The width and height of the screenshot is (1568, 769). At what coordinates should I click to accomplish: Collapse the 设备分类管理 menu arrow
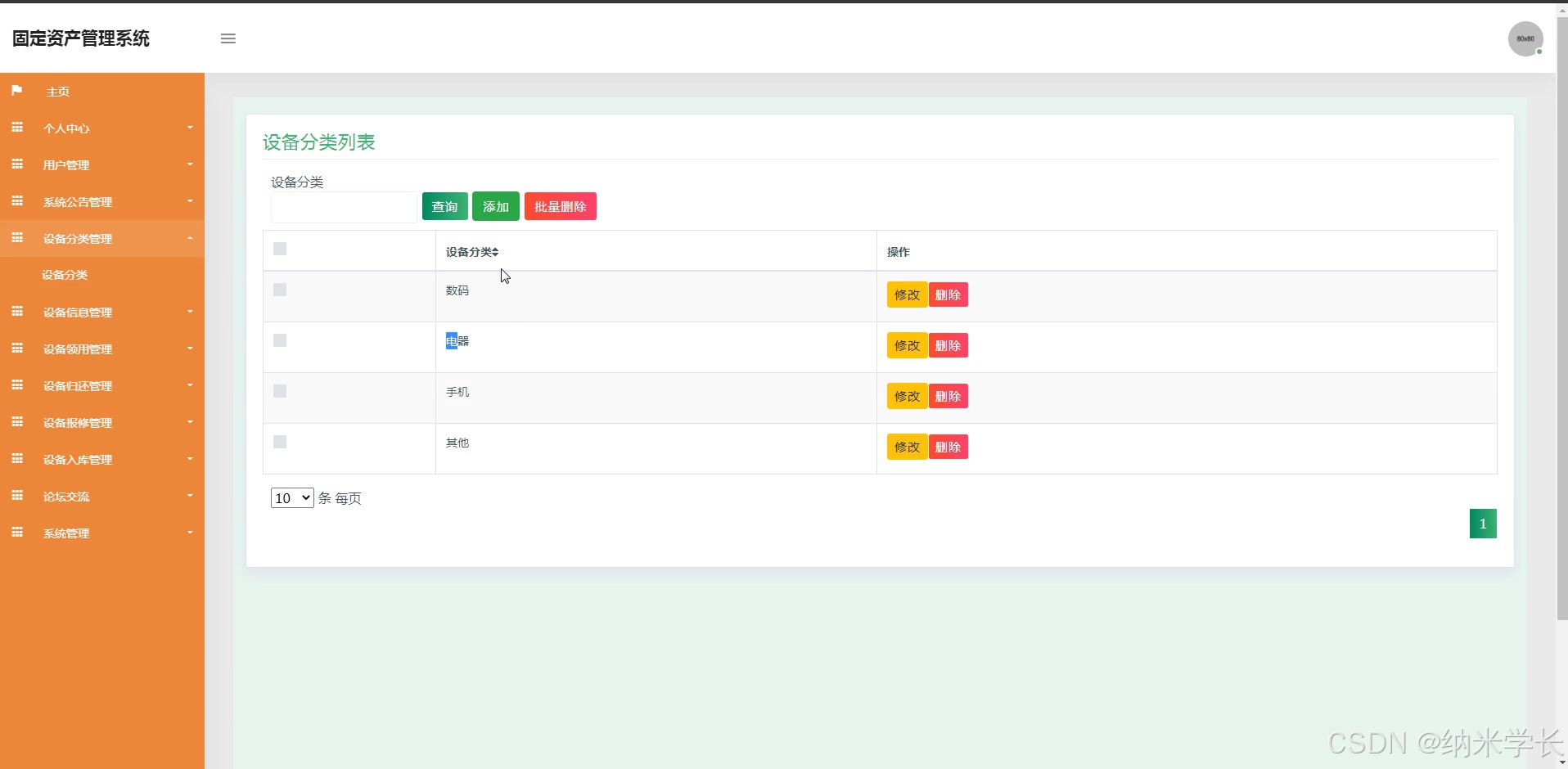click(x=190, y=238)
